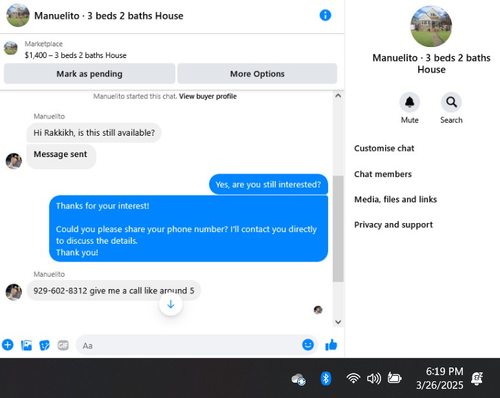
Task: Click the 929-602-8312 message
Action: pos(114,291)
